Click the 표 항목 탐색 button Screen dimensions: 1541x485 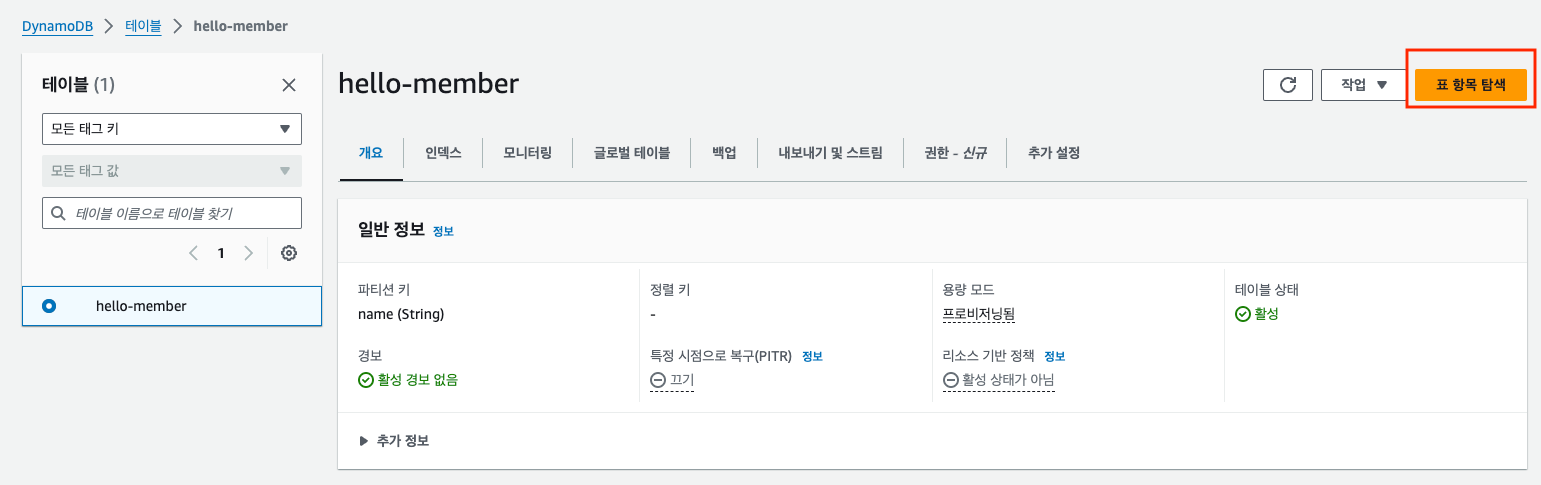(x=1470, y=85)
